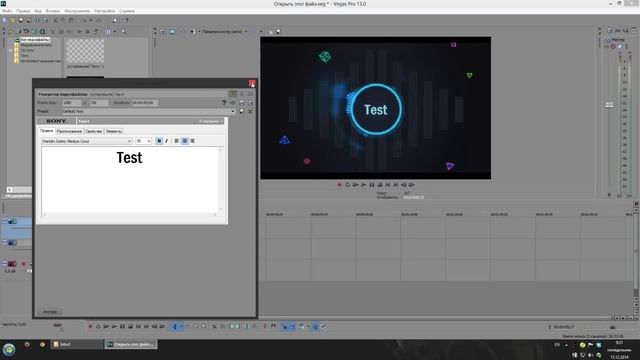Click the Master volume fader handle

pyautogui.click(x=609, y=105)
